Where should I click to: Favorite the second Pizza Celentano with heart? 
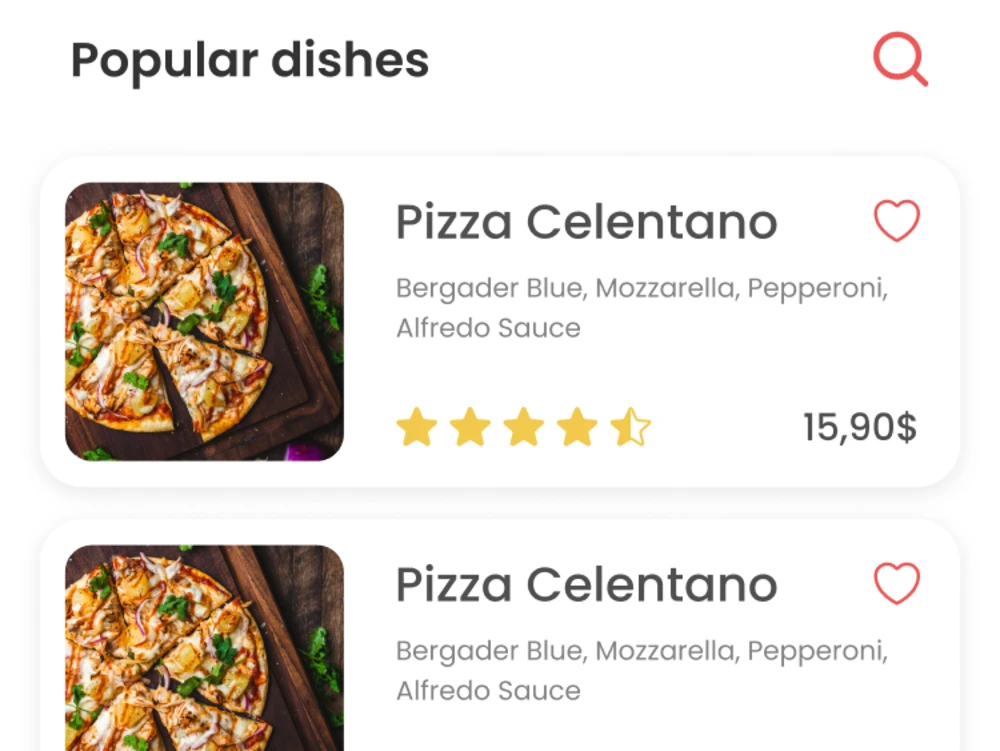(x=897, y=583)
